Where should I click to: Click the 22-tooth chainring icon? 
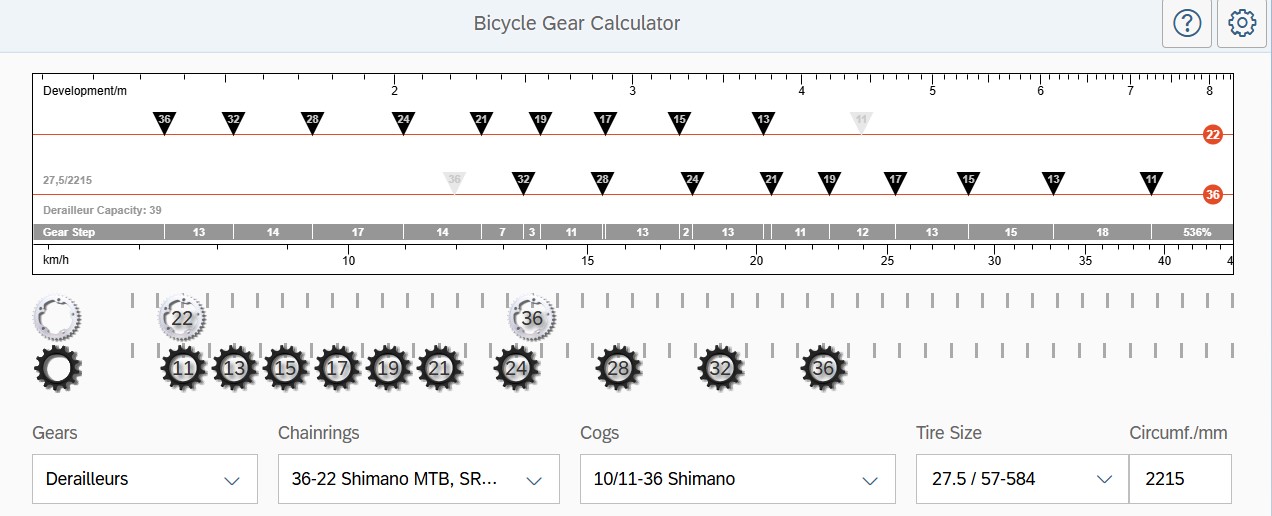182,318
